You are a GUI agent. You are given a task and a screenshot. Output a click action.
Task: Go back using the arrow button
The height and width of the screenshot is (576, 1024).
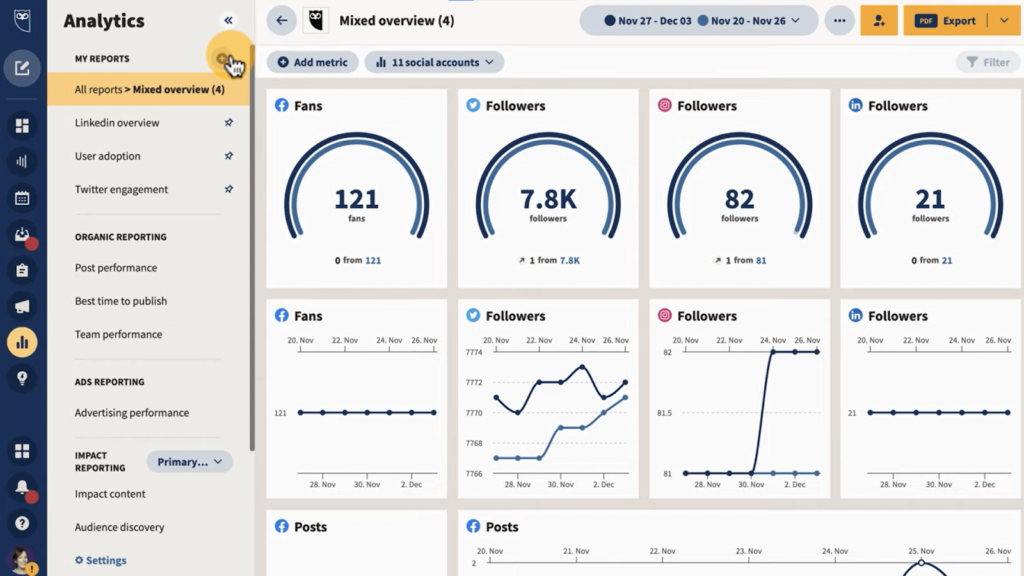click(x=281, y=20)
